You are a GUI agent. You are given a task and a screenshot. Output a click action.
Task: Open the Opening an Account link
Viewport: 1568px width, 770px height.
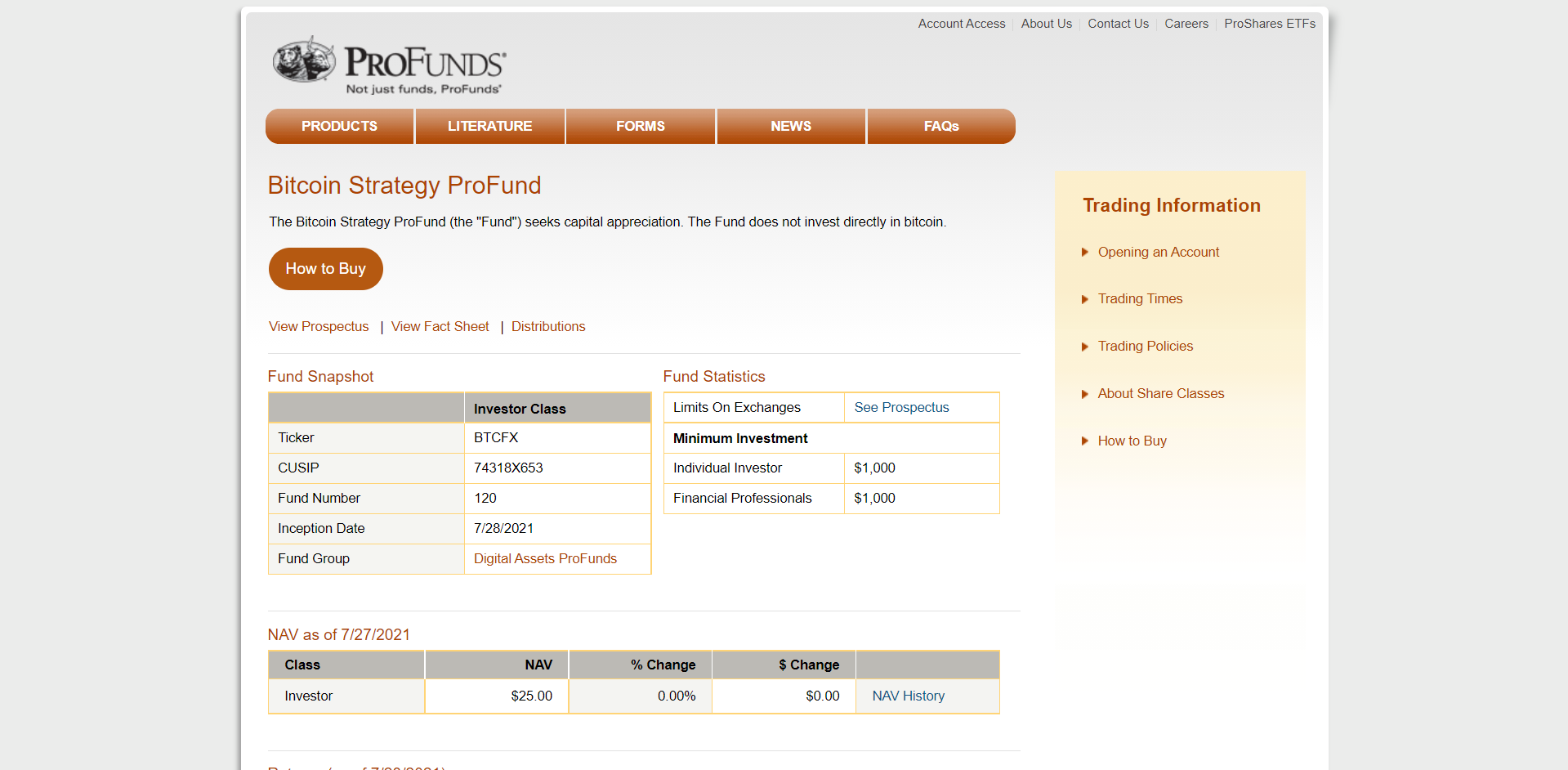click(1159, 253)
